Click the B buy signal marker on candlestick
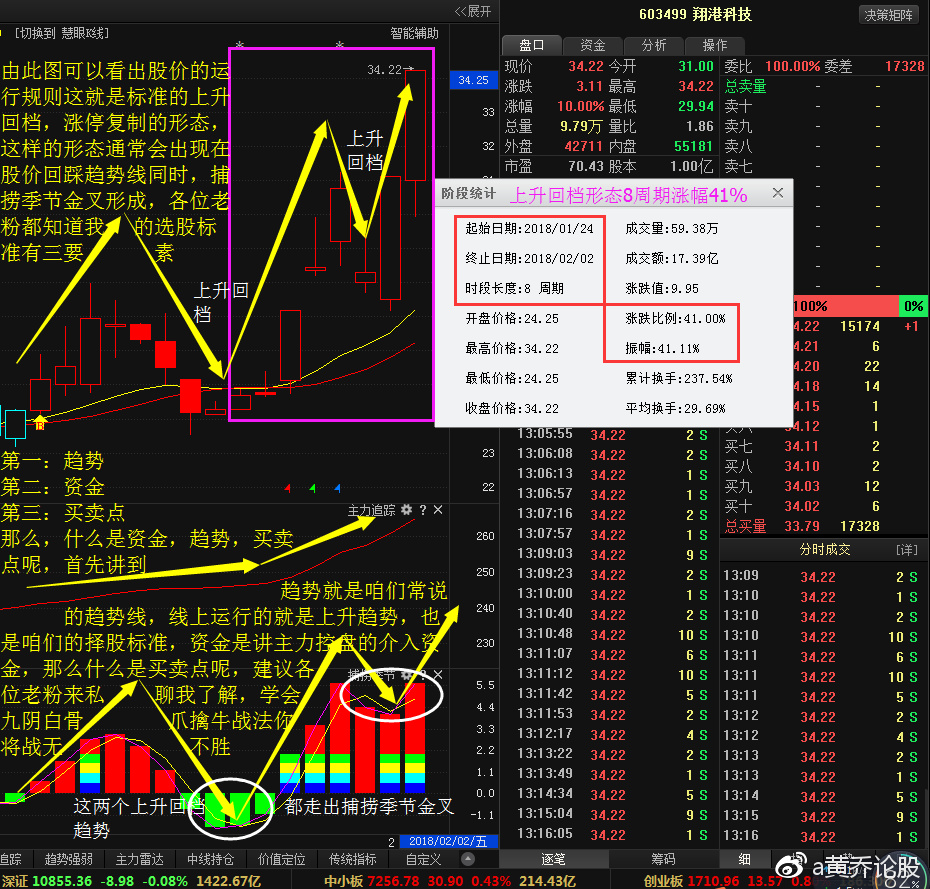The image size is (930, 889). [x=40, y=425]
